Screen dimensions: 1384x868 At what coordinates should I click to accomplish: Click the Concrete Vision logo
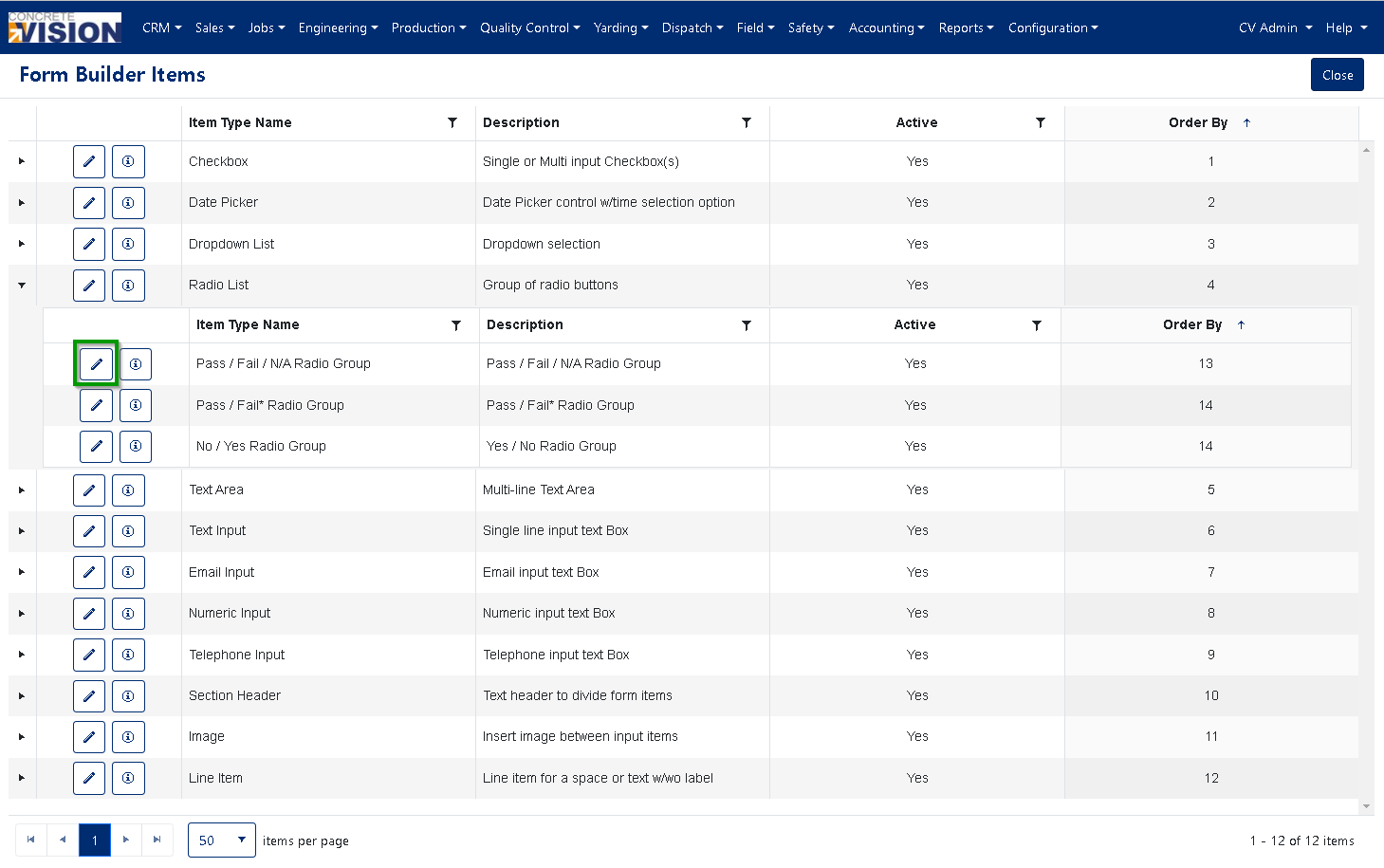coord(65,28)
